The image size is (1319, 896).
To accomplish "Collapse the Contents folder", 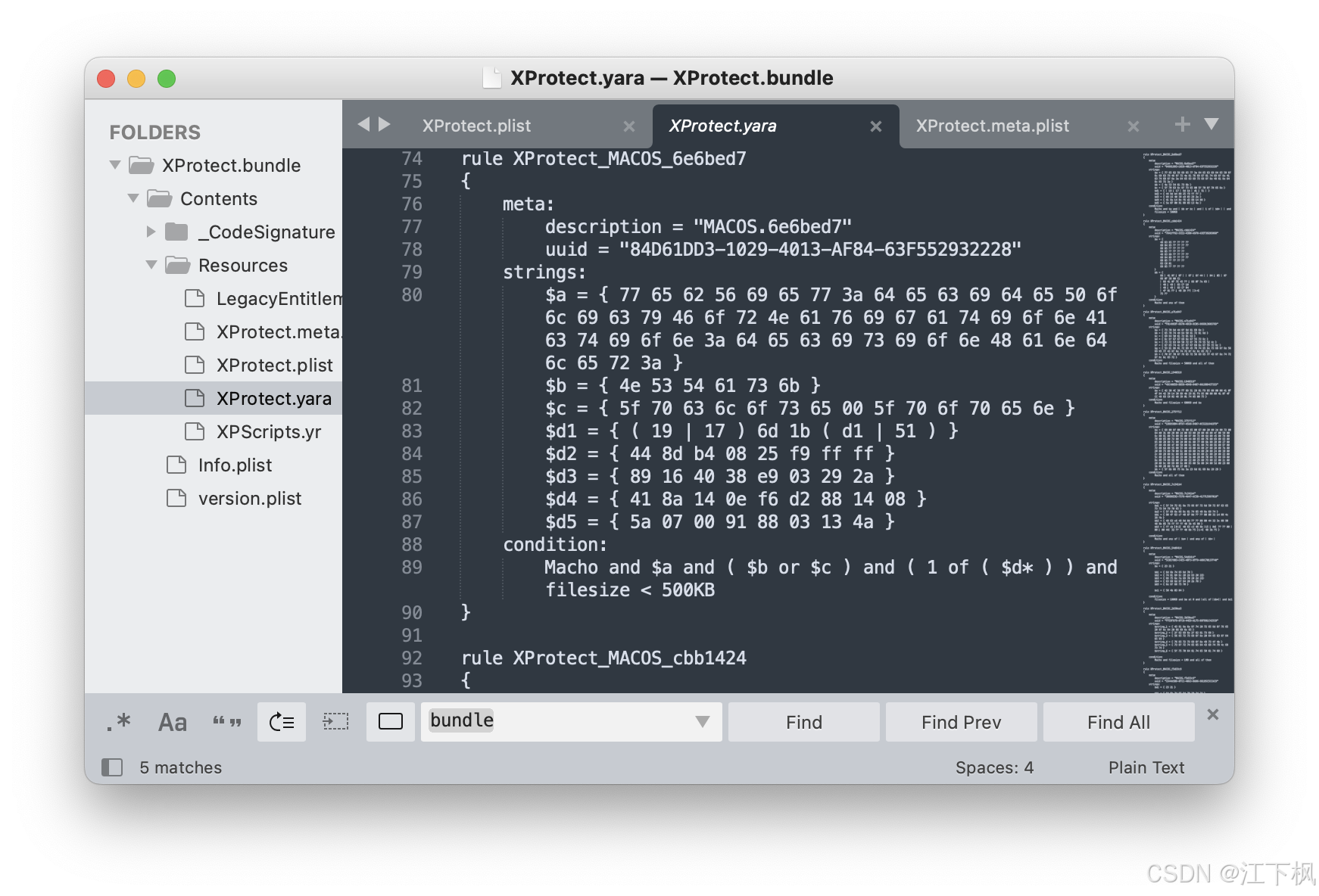I will pos(133,198).
